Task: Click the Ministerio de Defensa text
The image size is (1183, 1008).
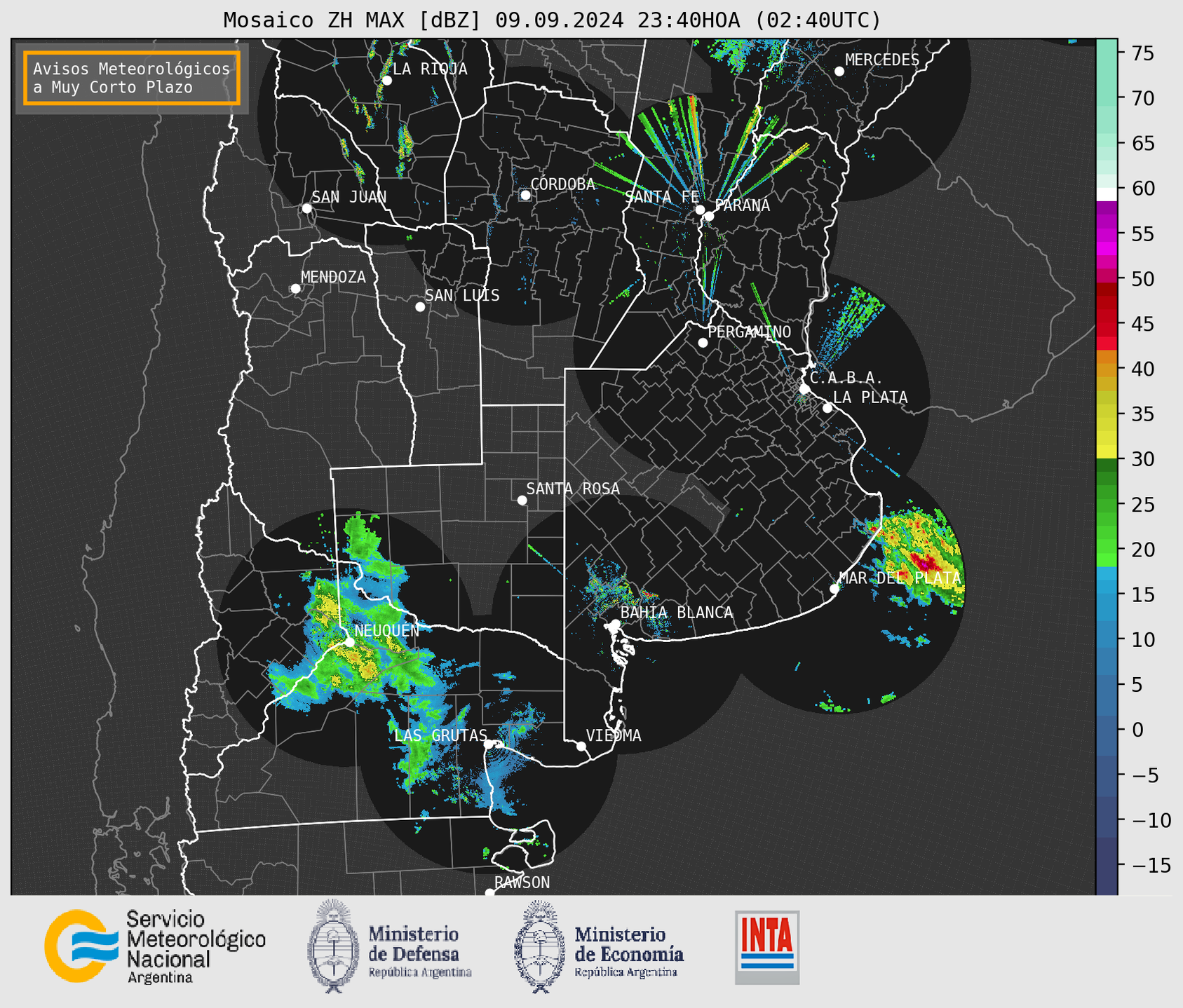Action: (x=419, y=951)
